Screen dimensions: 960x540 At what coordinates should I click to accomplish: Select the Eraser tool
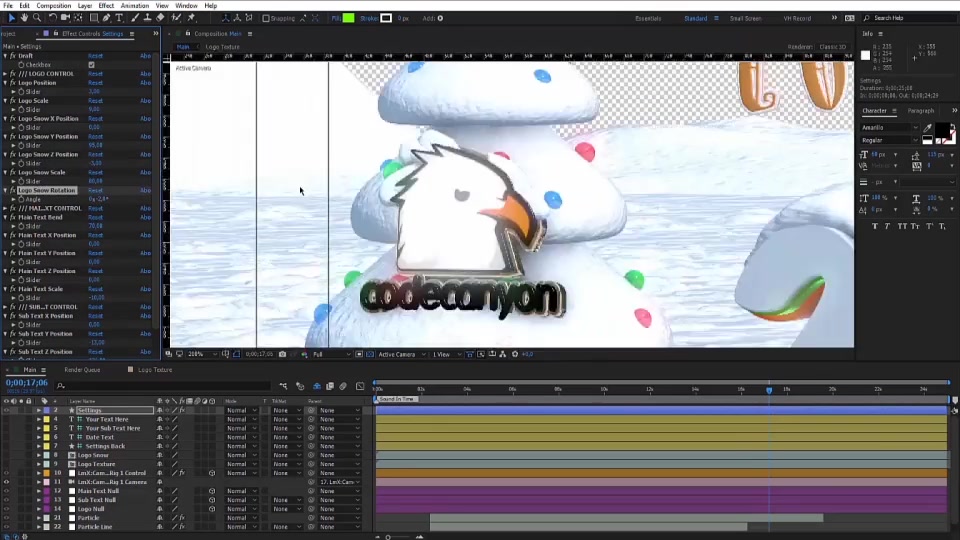click(x=160, y=18)
